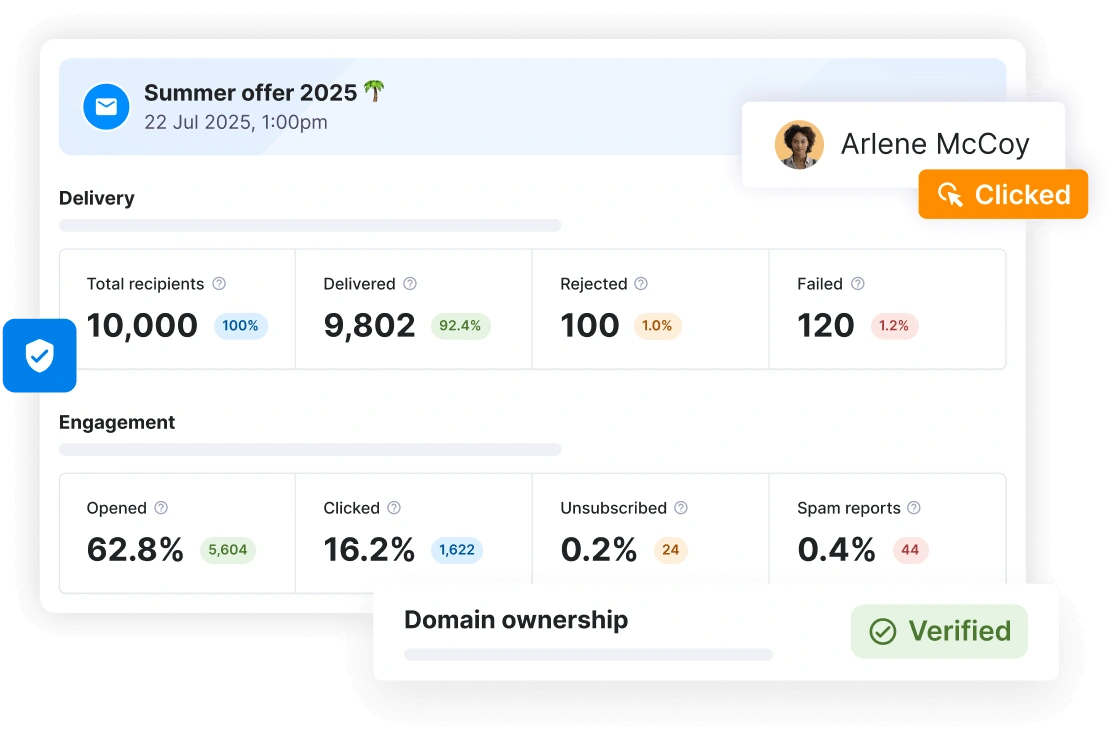Click the blue email envelope icon
Viewport: 1114px width, 749px height.
(106, 107)
